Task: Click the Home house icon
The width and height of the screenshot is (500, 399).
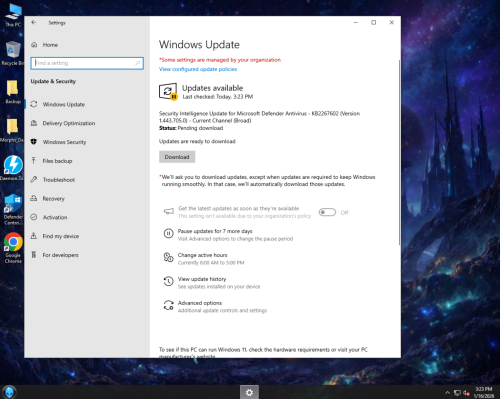Action: [x=34, y=45]
